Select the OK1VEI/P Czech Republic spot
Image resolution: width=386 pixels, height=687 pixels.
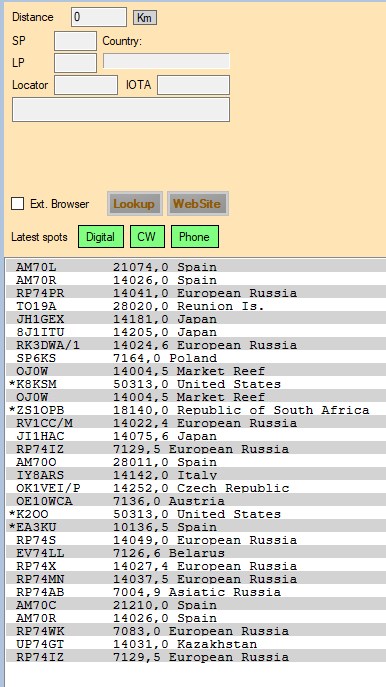(x=195, y=488)
